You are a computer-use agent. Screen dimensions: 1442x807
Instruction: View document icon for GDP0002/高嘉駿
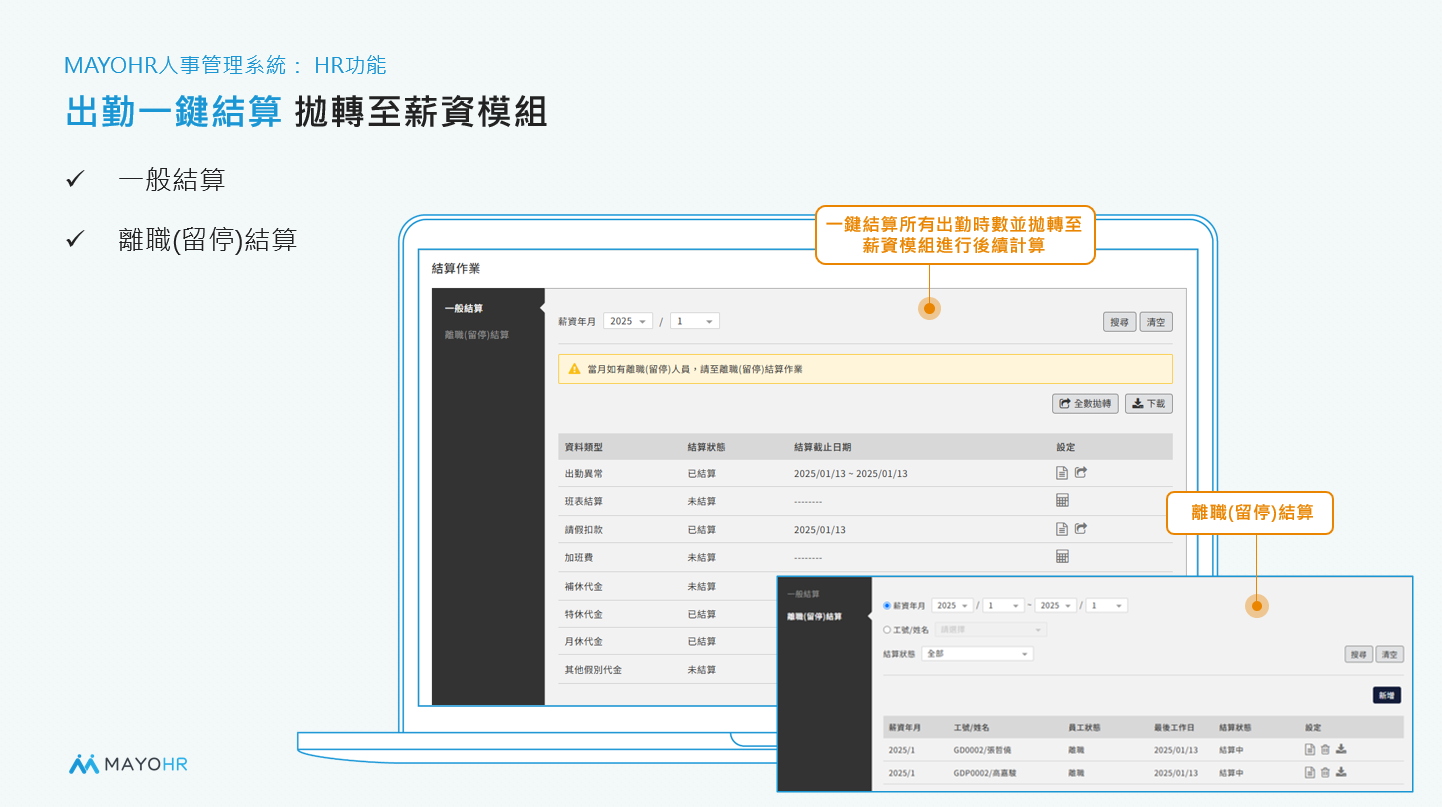tap(1309, 772)
